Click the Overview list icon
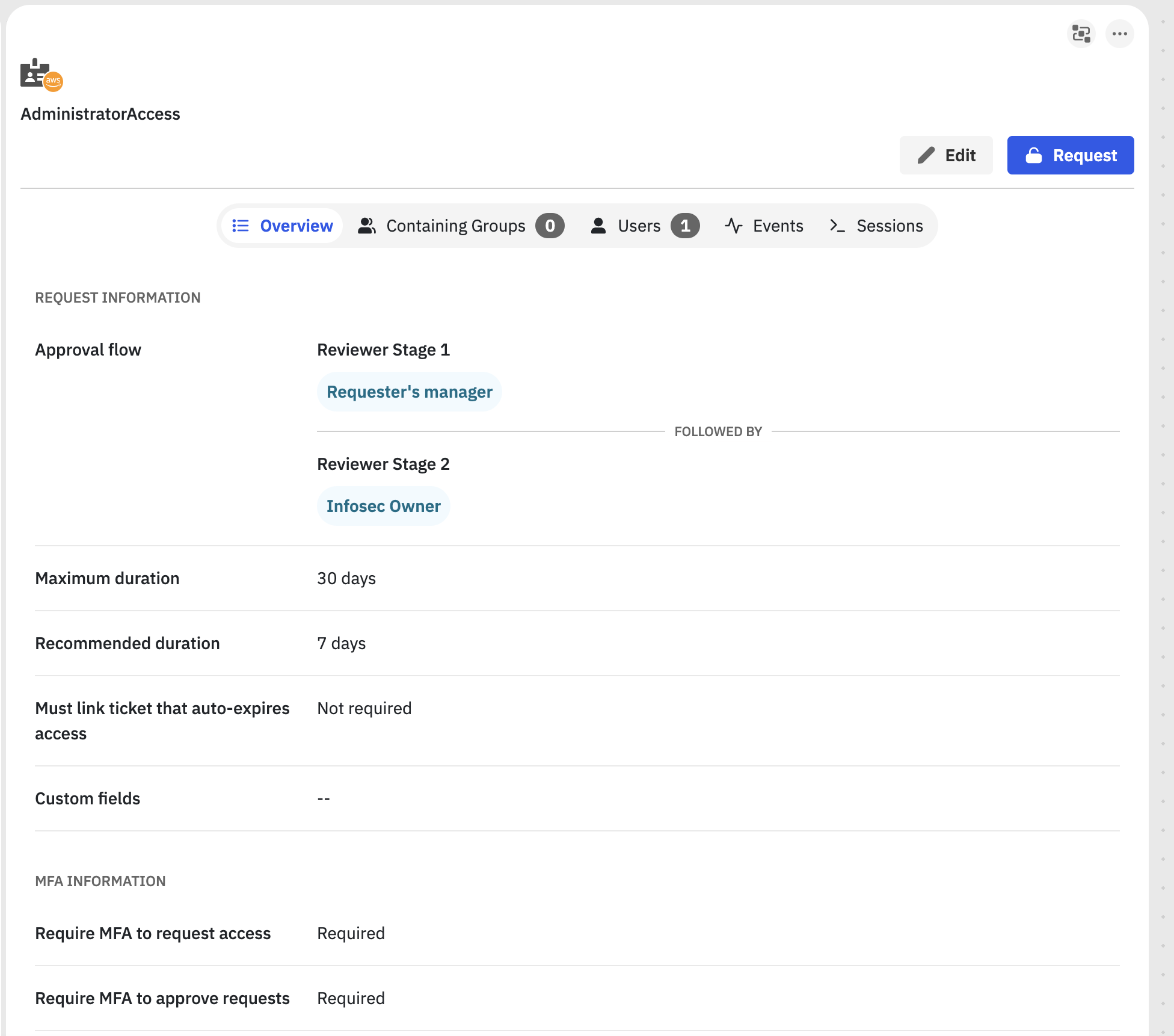Screen dimensions: 1174x1036 [241, 226]
